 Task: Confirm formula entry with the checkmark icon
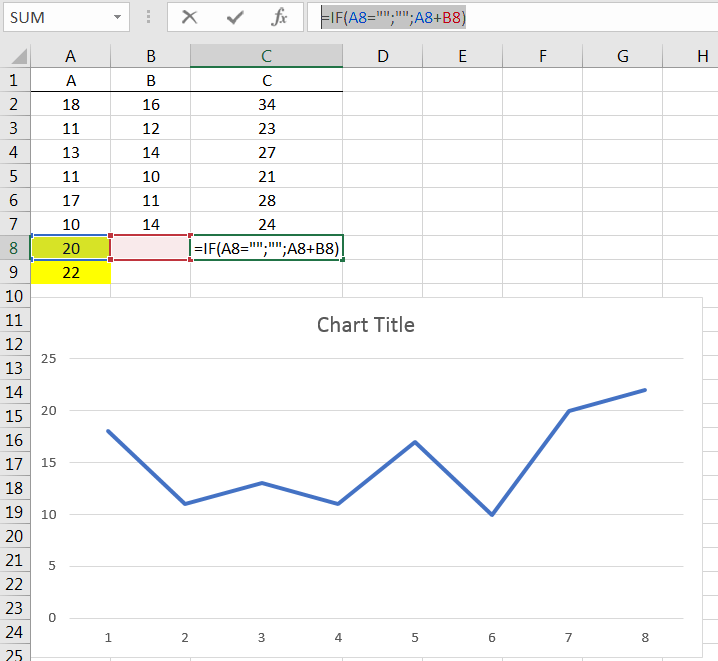(235, 17)
